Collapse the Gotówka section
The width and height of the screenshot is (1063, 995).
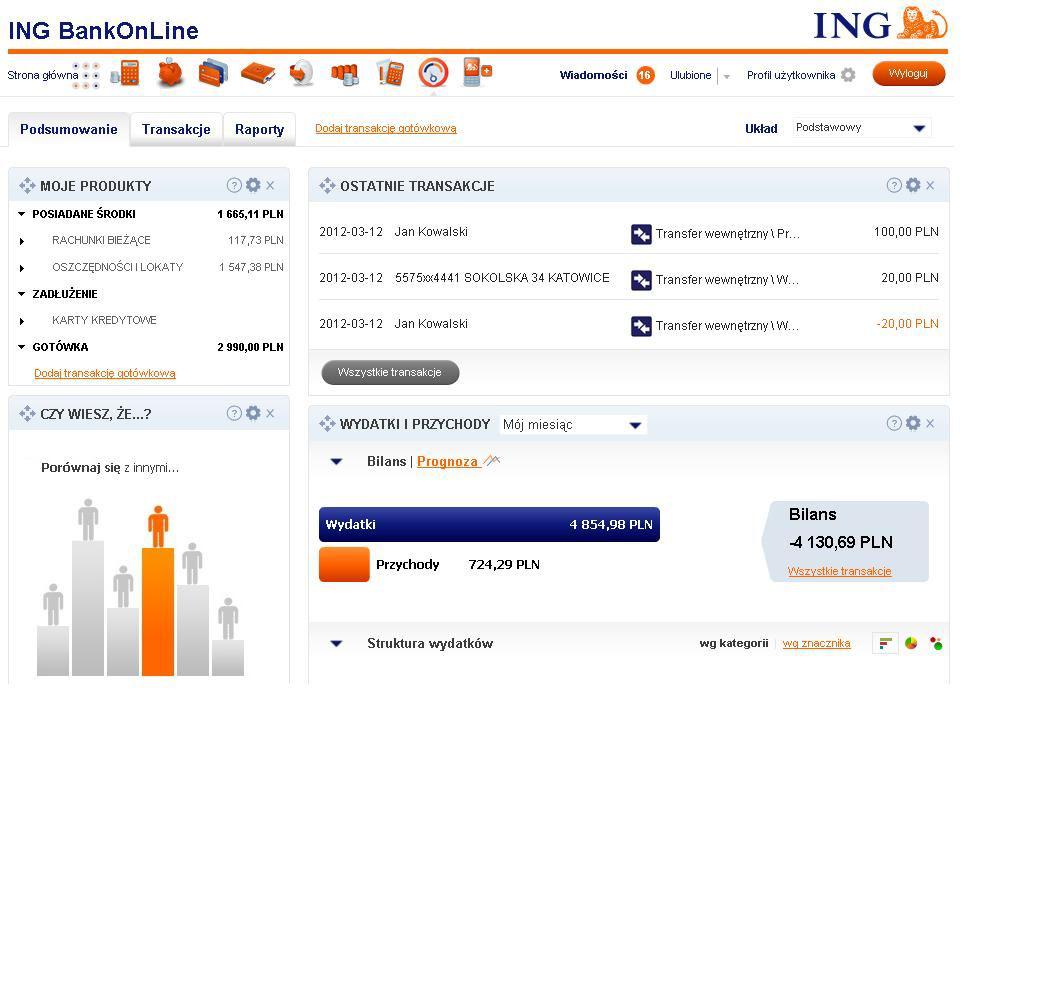[x=22, y=347]
